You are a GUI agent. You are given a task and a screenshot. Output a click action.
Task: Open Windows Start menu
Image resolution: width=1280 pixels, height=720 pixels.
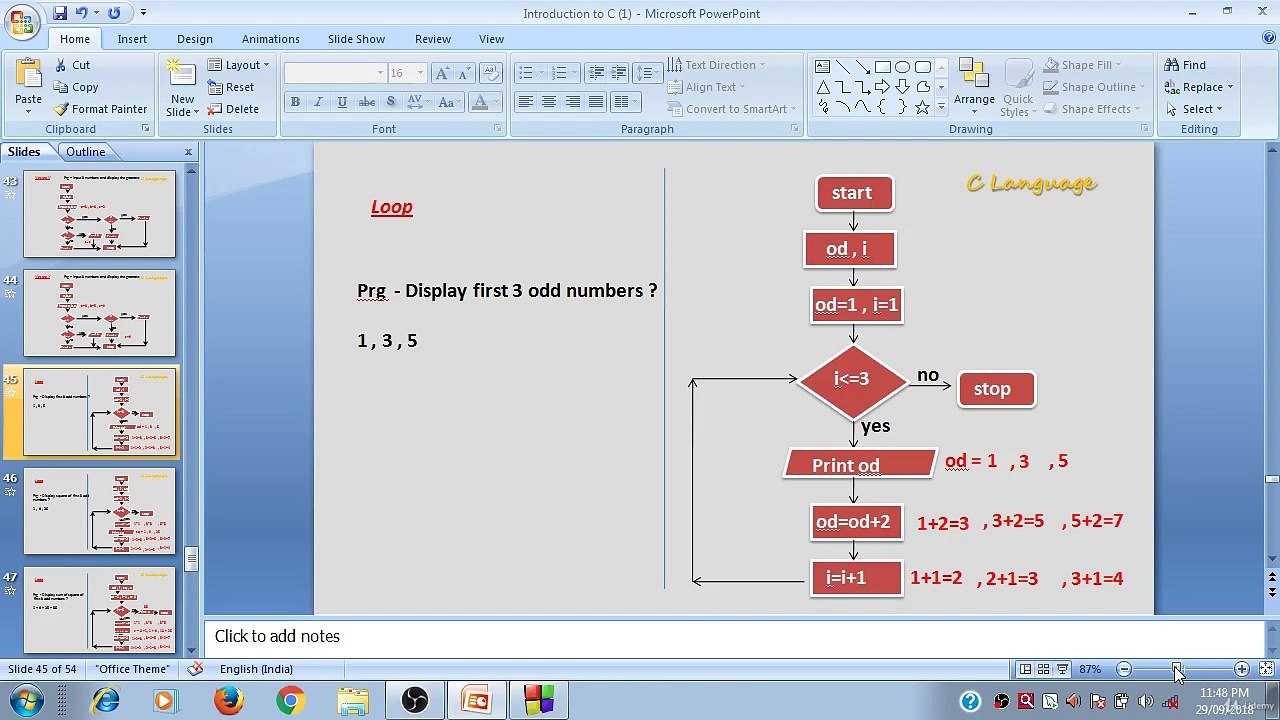click(26, 700)
